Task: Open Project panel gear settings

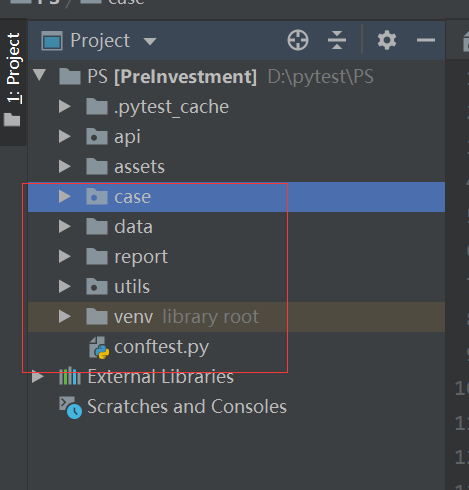Action: pyautogui.click(x=387, y=40)
